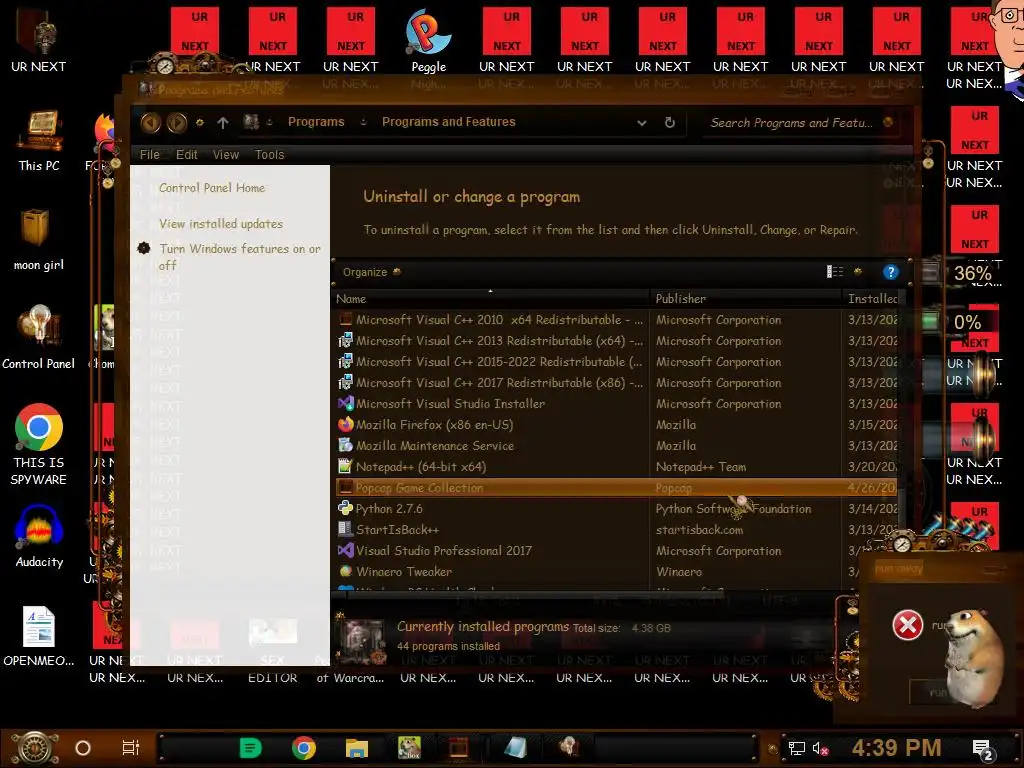Refresh the Programs and Features list

(x=669, y=122)
